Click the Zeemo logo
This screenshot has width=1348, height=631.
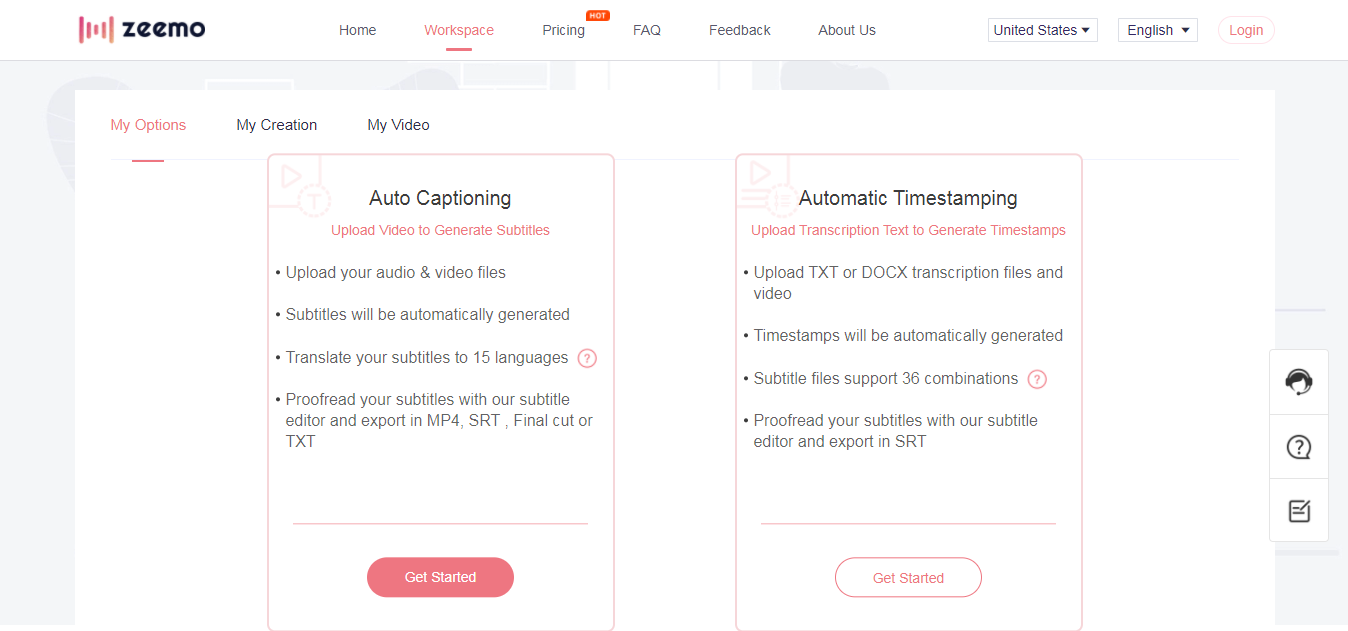click(x=140, y=29)
